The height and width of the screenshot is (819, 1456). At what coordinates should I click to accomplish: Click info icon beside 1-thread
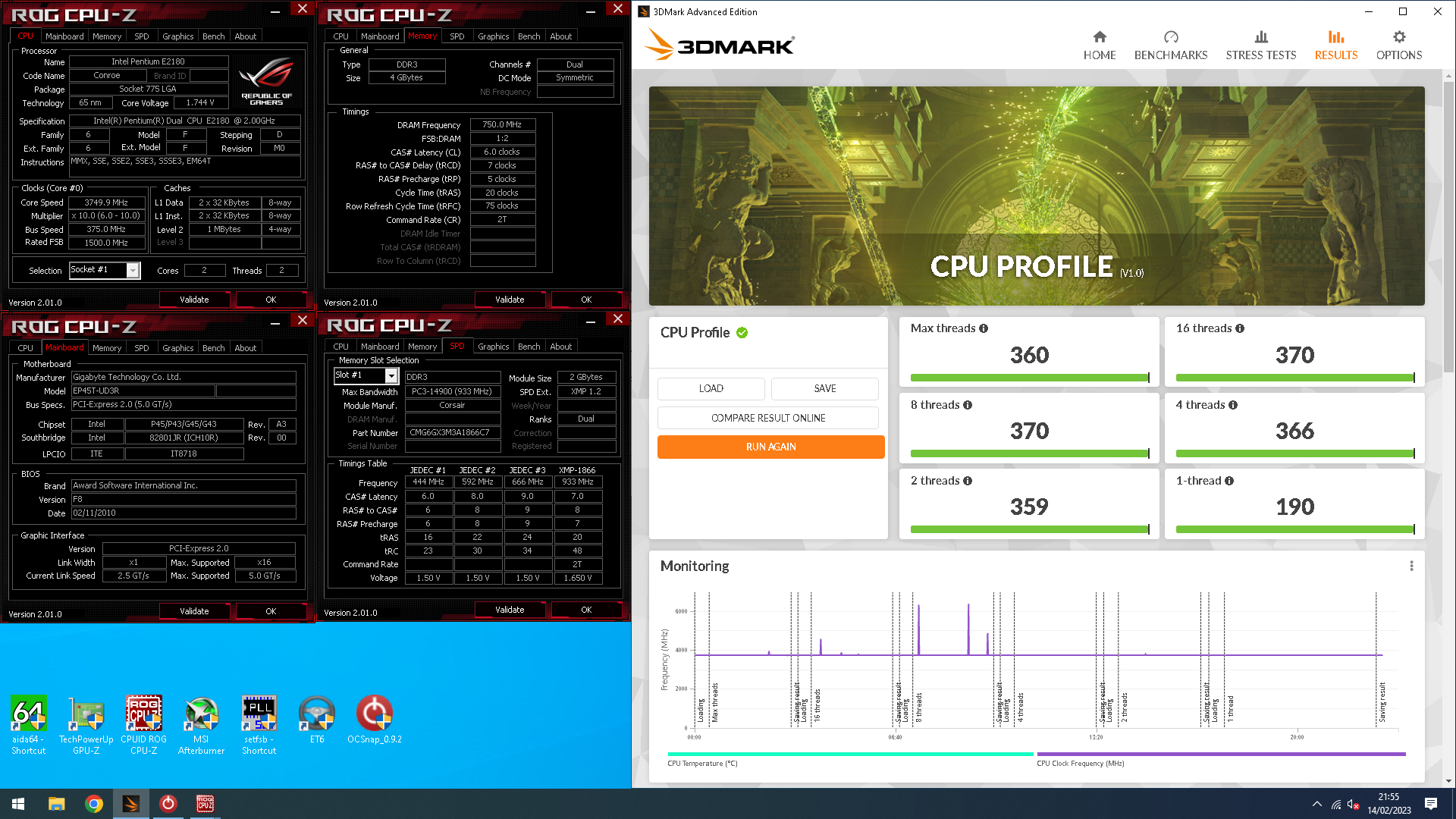(x=1229, y=481)
